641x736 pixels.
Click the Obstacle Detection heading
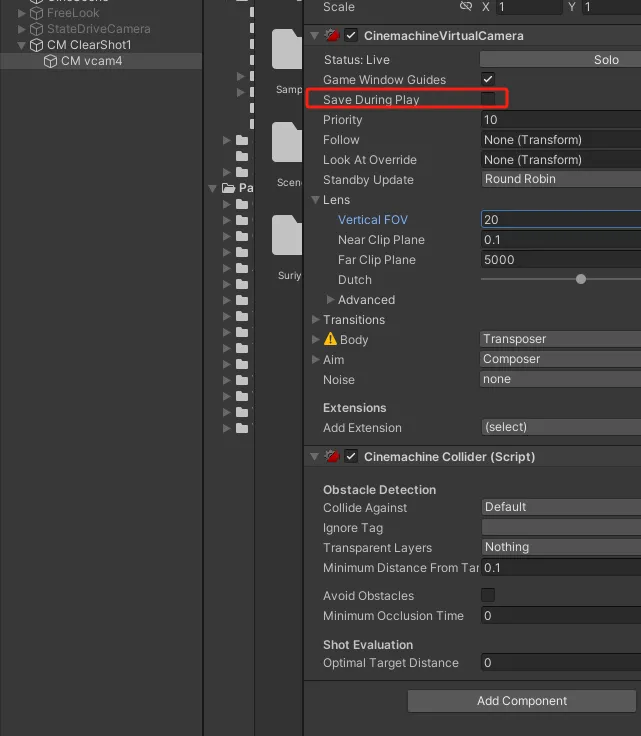point(379,490)
